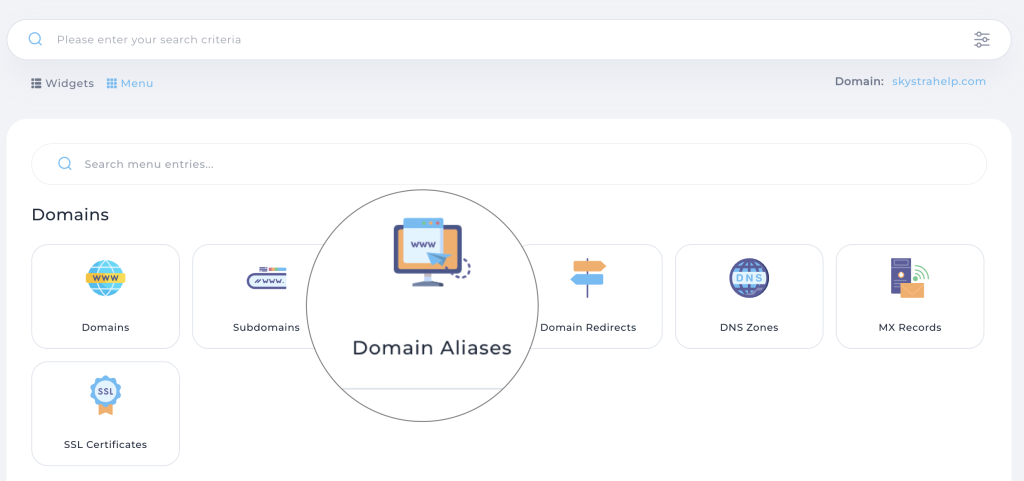
Task: Click the magnifier in menu entries search
Action: click(64, 164)
